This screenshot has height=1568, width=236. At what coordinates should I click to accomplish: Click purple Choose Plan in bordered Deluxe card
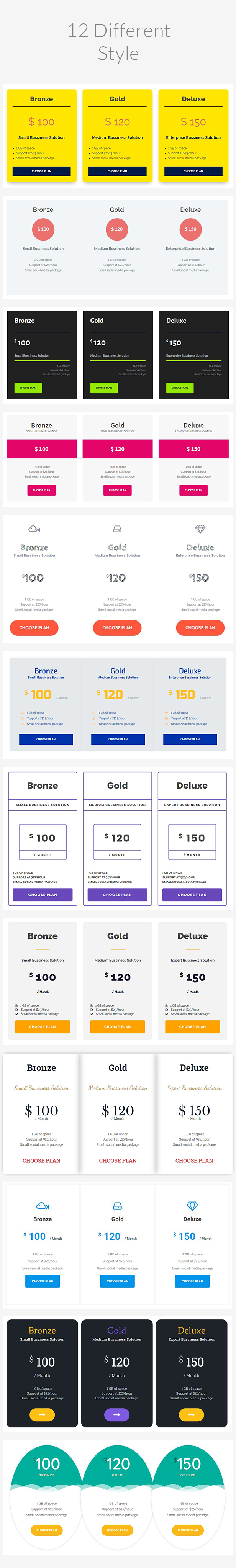click(x=192, y=894)
